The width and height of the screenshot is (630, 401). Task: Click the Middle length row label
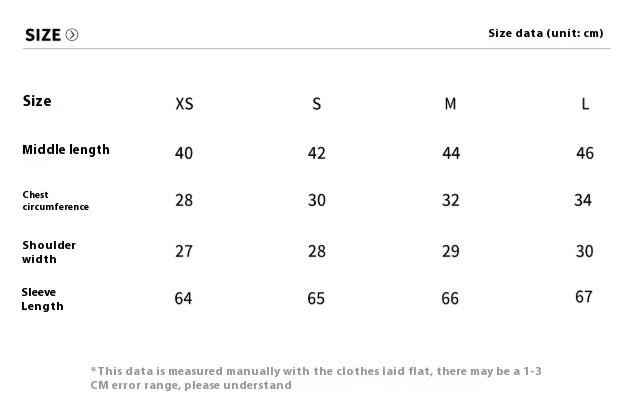(x=66, y=150)
